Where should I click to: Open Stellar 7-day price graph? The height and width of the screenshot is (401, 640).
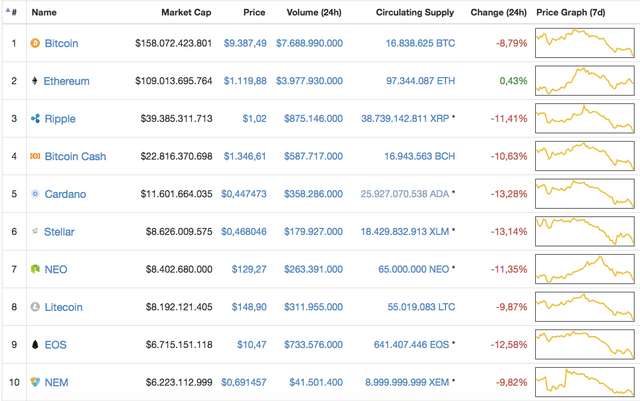click(x=584, y=232)
